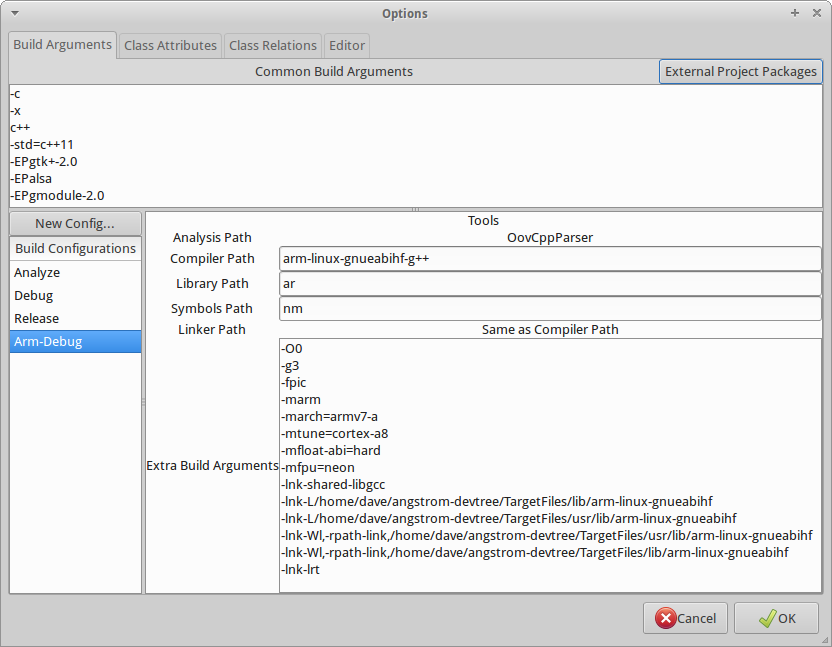Click the Build Configurations column header

[75, 248]
